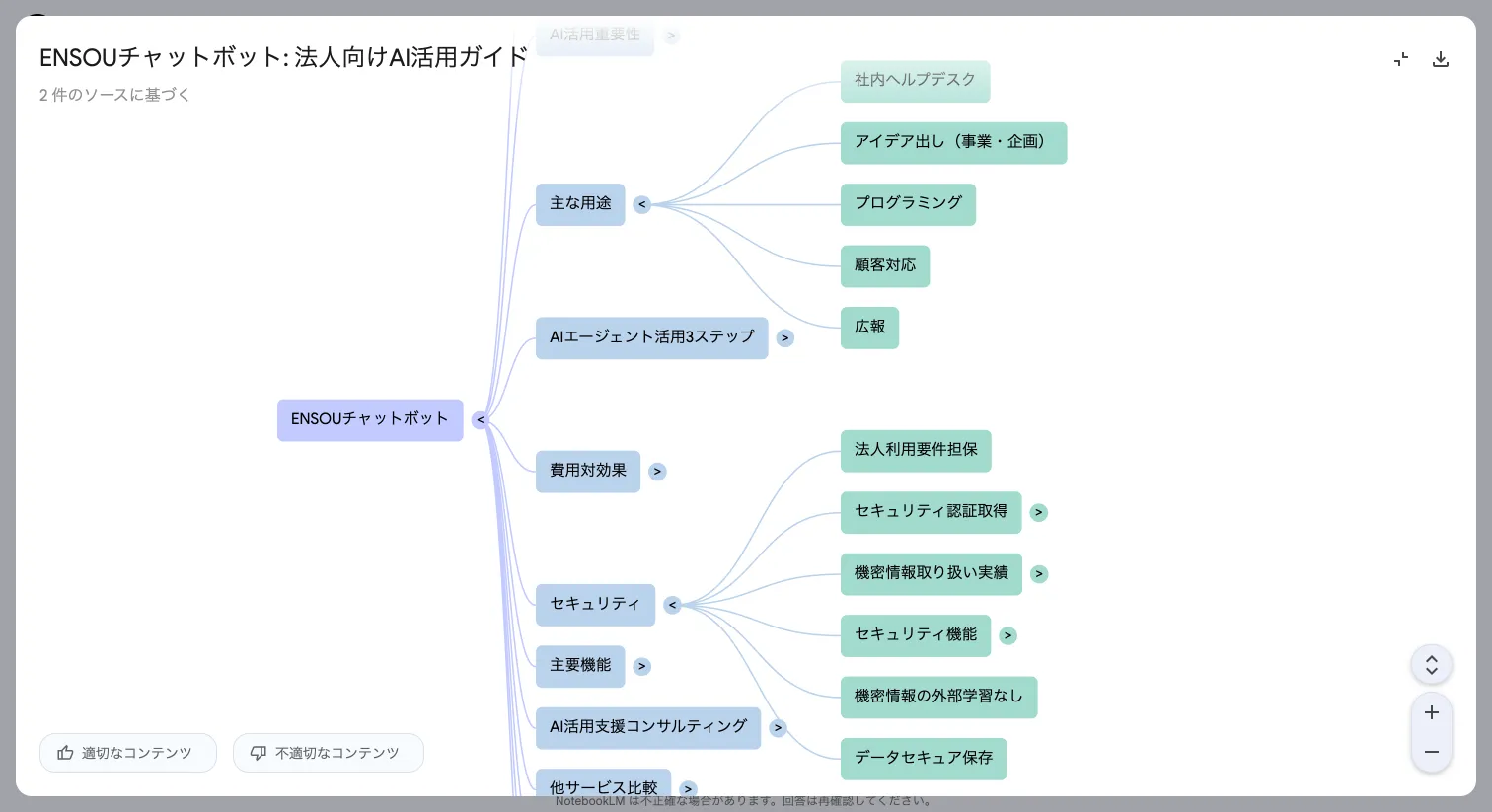Screen dimensions: 1492x812
Task: Expand the AI活用支援コンサルティング arrow
Action: coord(779,728)
